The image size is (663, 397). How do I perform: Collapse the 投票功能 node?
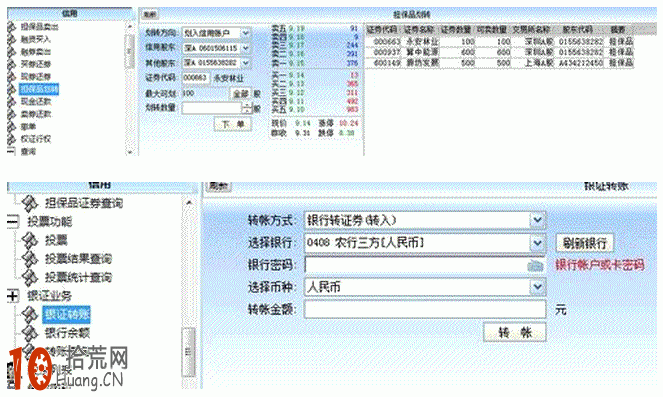13,222
